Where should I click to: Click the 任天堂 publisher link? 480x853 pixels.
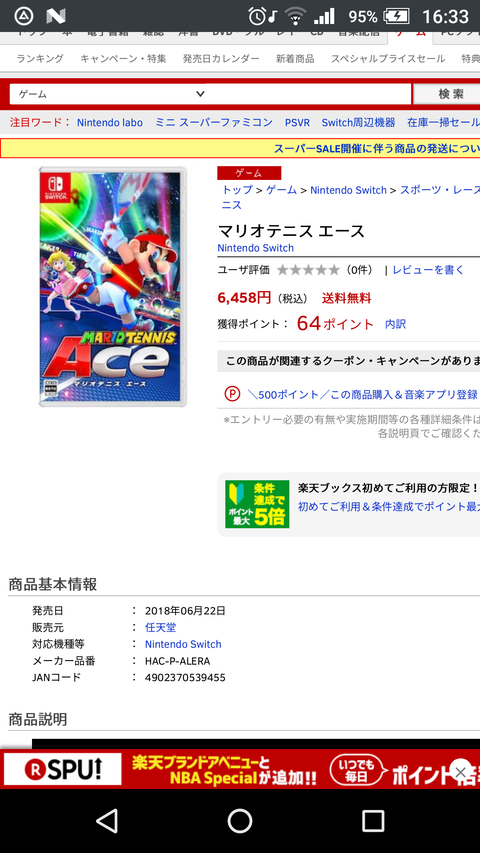(x=161, y=627)
